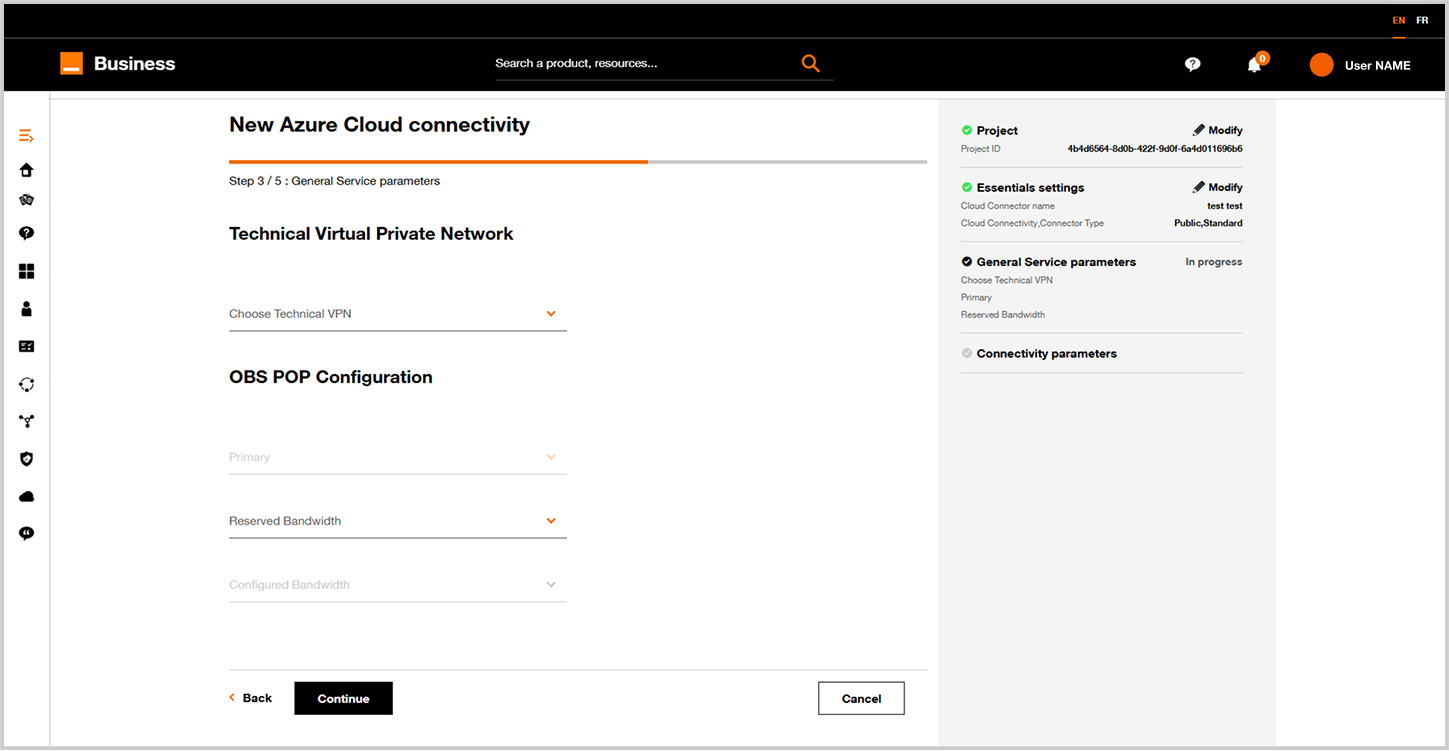Click the Continue button
1449x751 pixels.
(343, 699)
